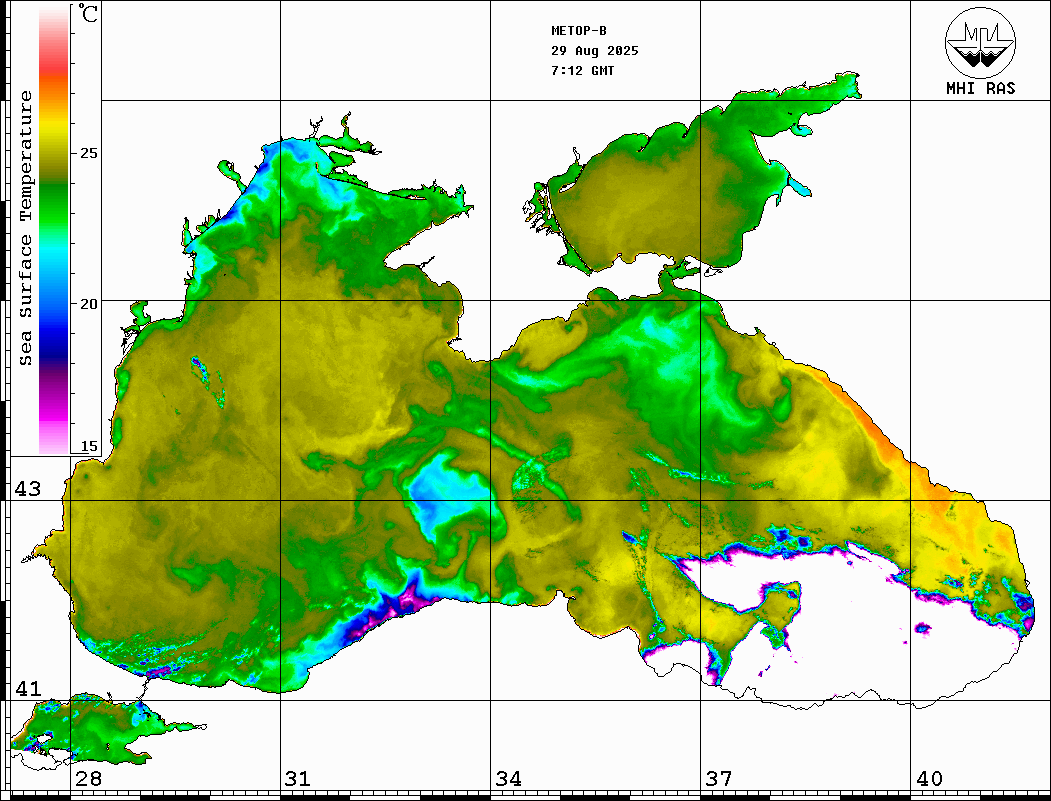
Task: Click the temperature color scale bar
Action: [54, 230]
